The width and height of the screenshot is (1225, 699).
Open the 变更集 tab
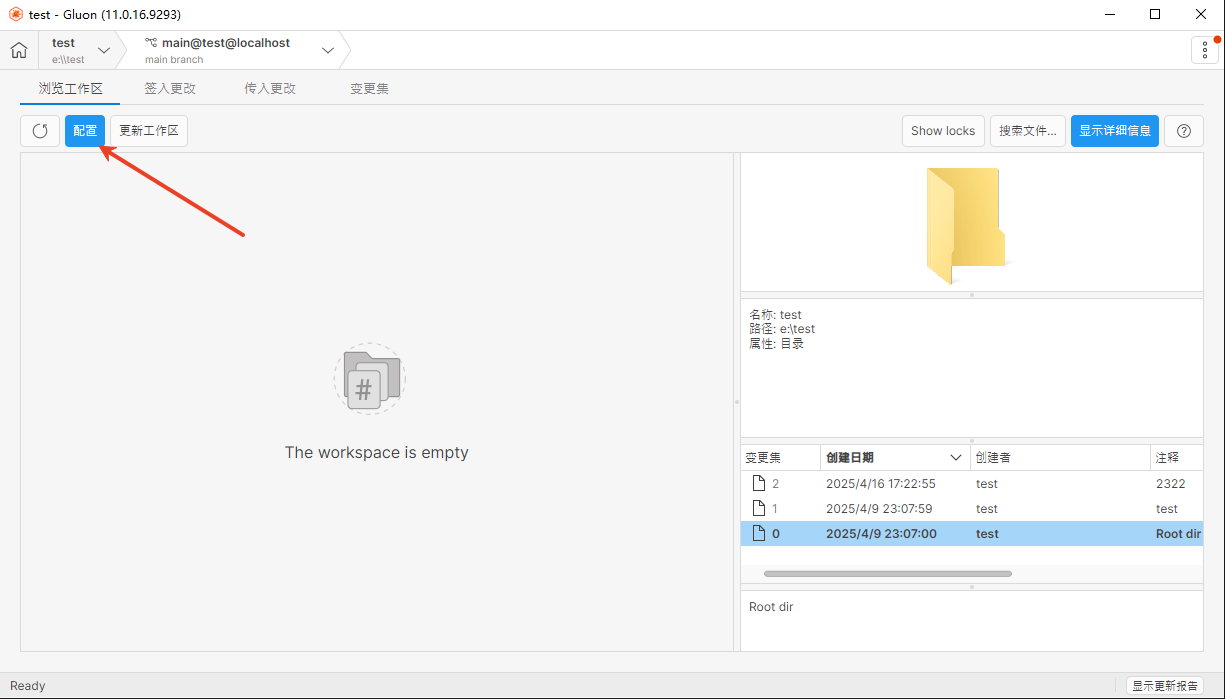coord(369,88)
